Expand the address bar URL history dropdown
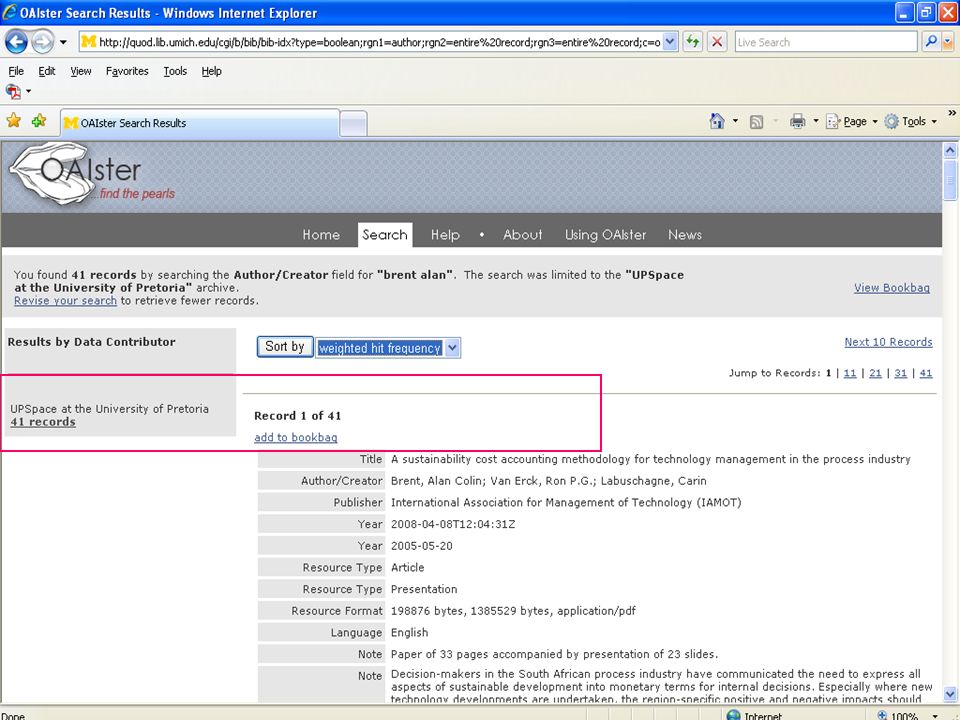The height and width of the screenshot is (720, 960). pyautogui.click(x=670, y=42)
